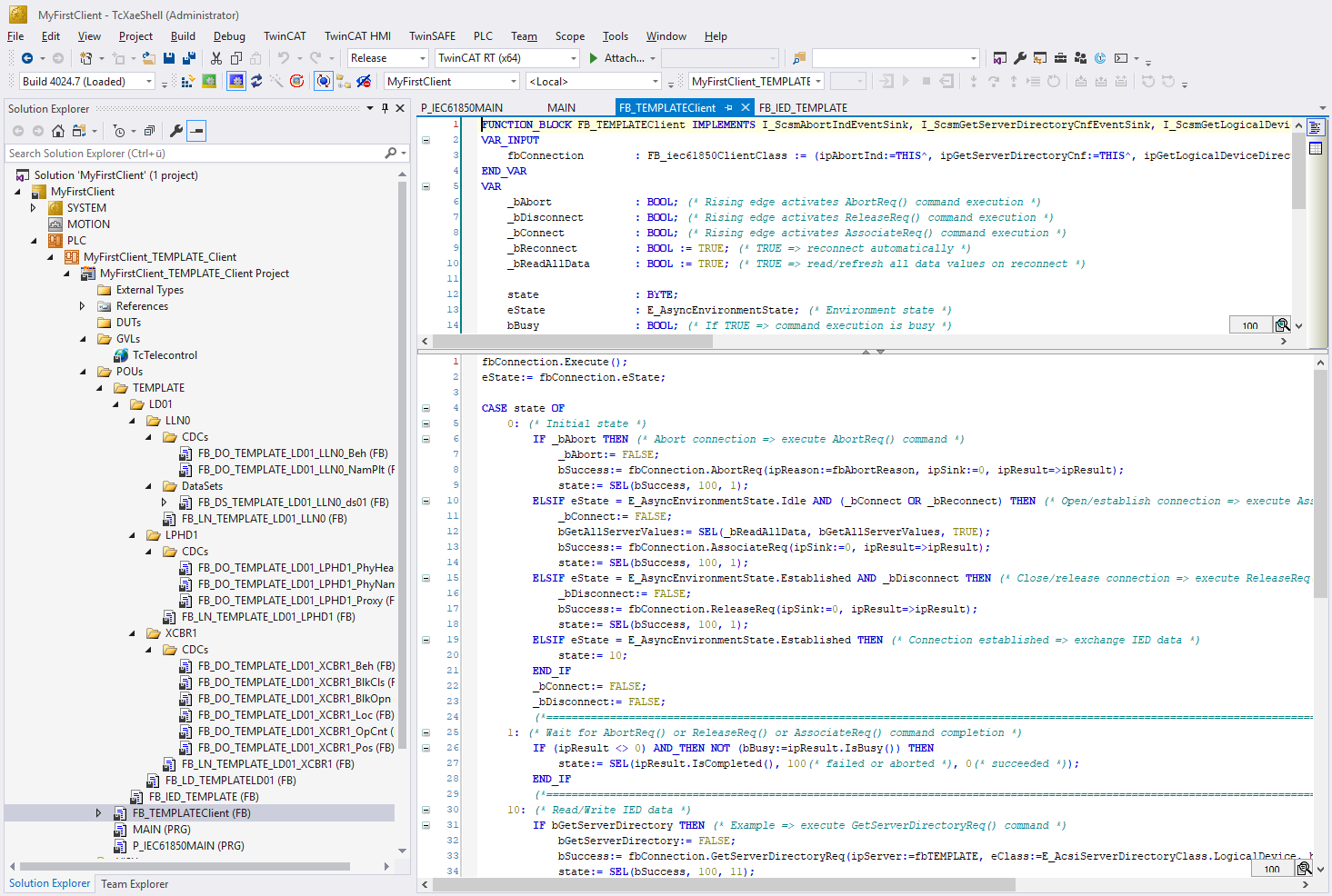Switch to the P_IEC61850MAIN editor tab
Viewport: 1332px width, 896px height.
click(462, 107)
